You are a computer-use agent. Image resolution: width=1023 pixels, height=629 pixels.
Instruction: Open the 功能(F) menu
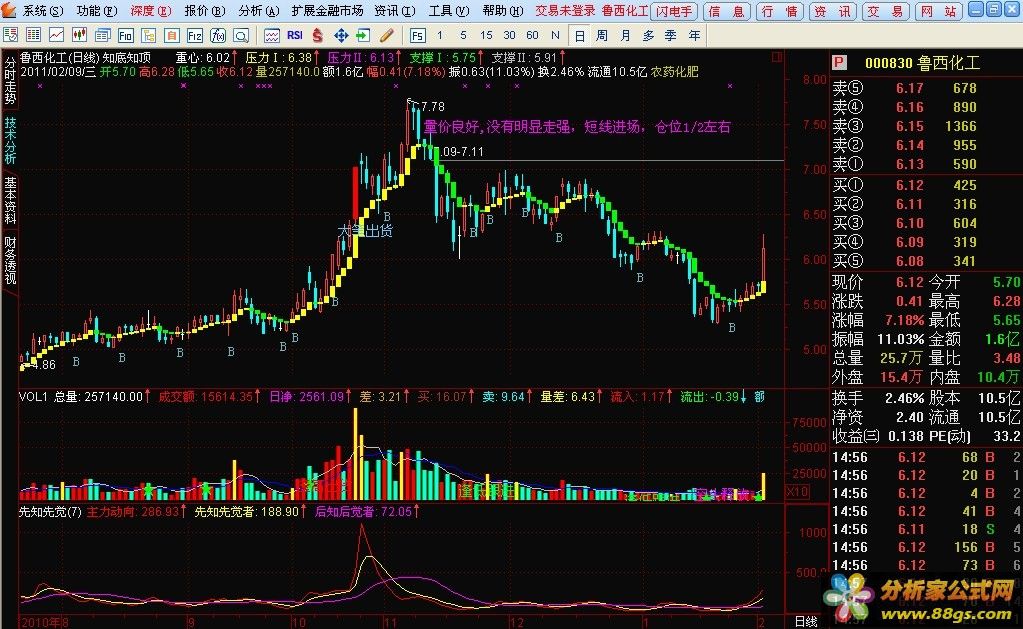click(97, 11)
